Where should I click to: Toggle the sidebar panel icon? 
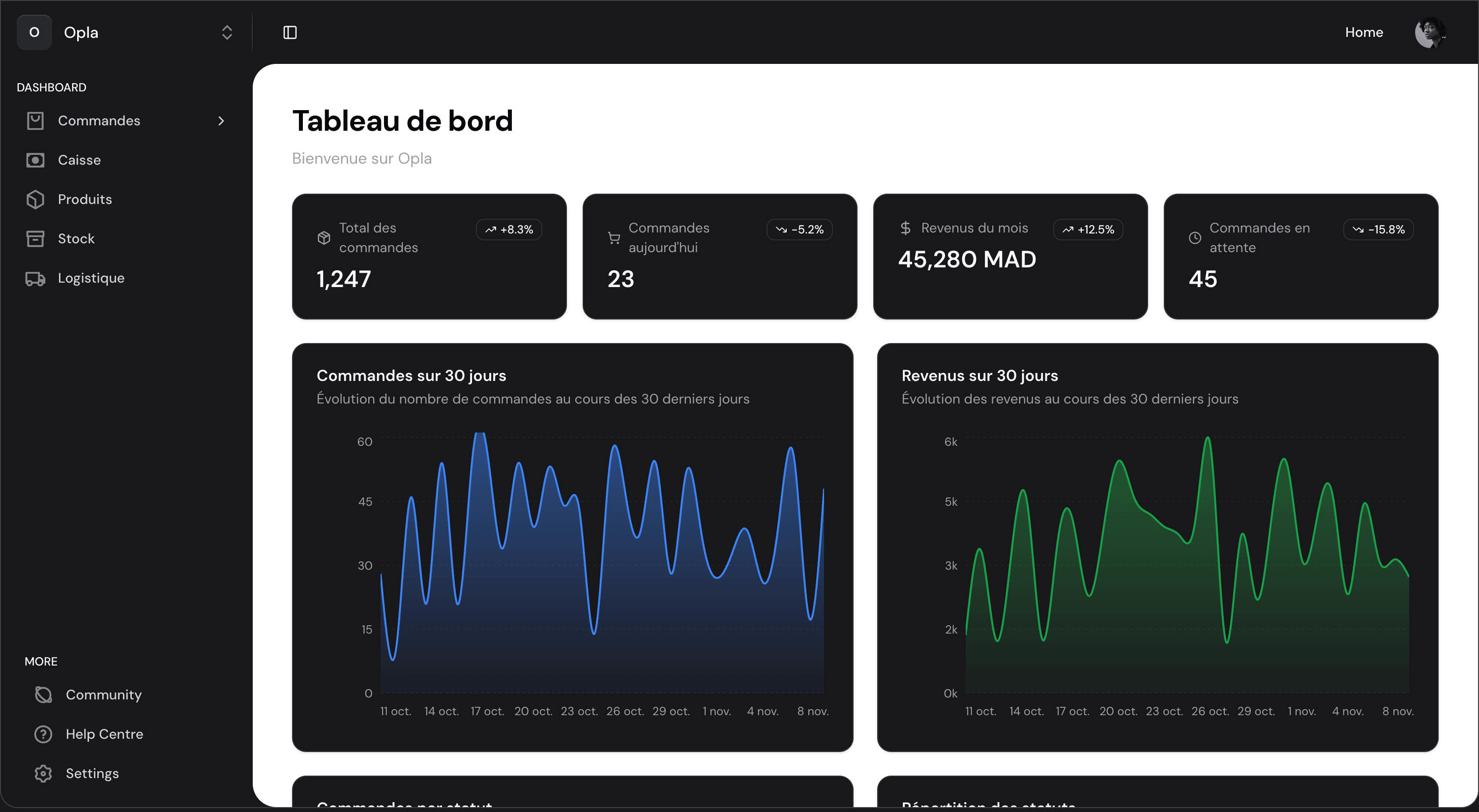coord(290,33)
